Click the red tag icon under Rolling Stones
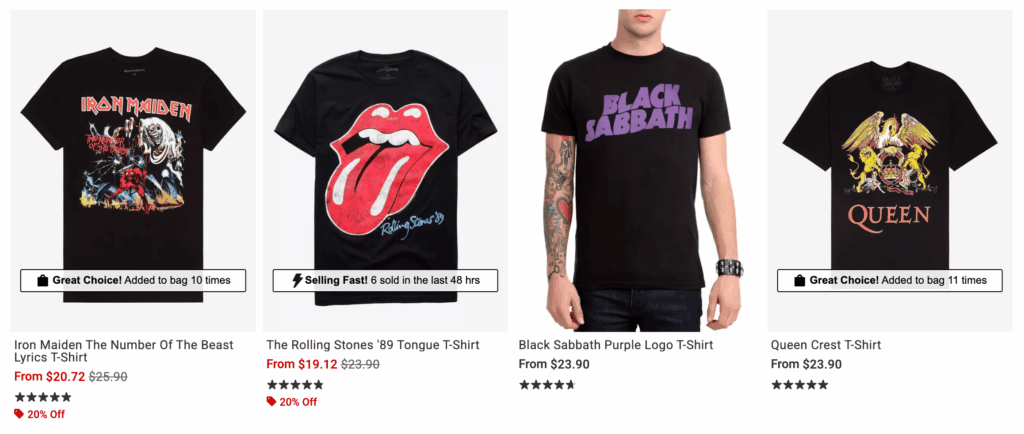 [x=272, y=402]
